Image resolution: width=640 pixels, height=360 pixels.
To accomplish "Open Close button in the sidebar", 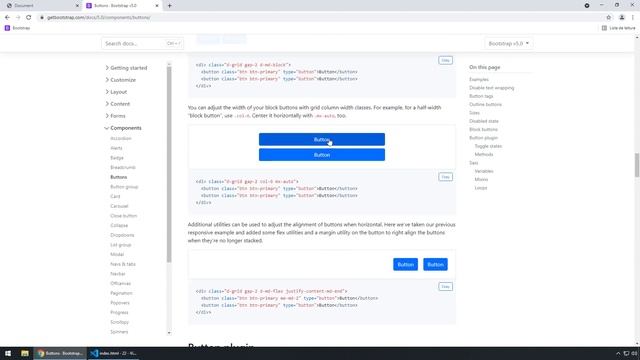I will (x=124, y=216).
